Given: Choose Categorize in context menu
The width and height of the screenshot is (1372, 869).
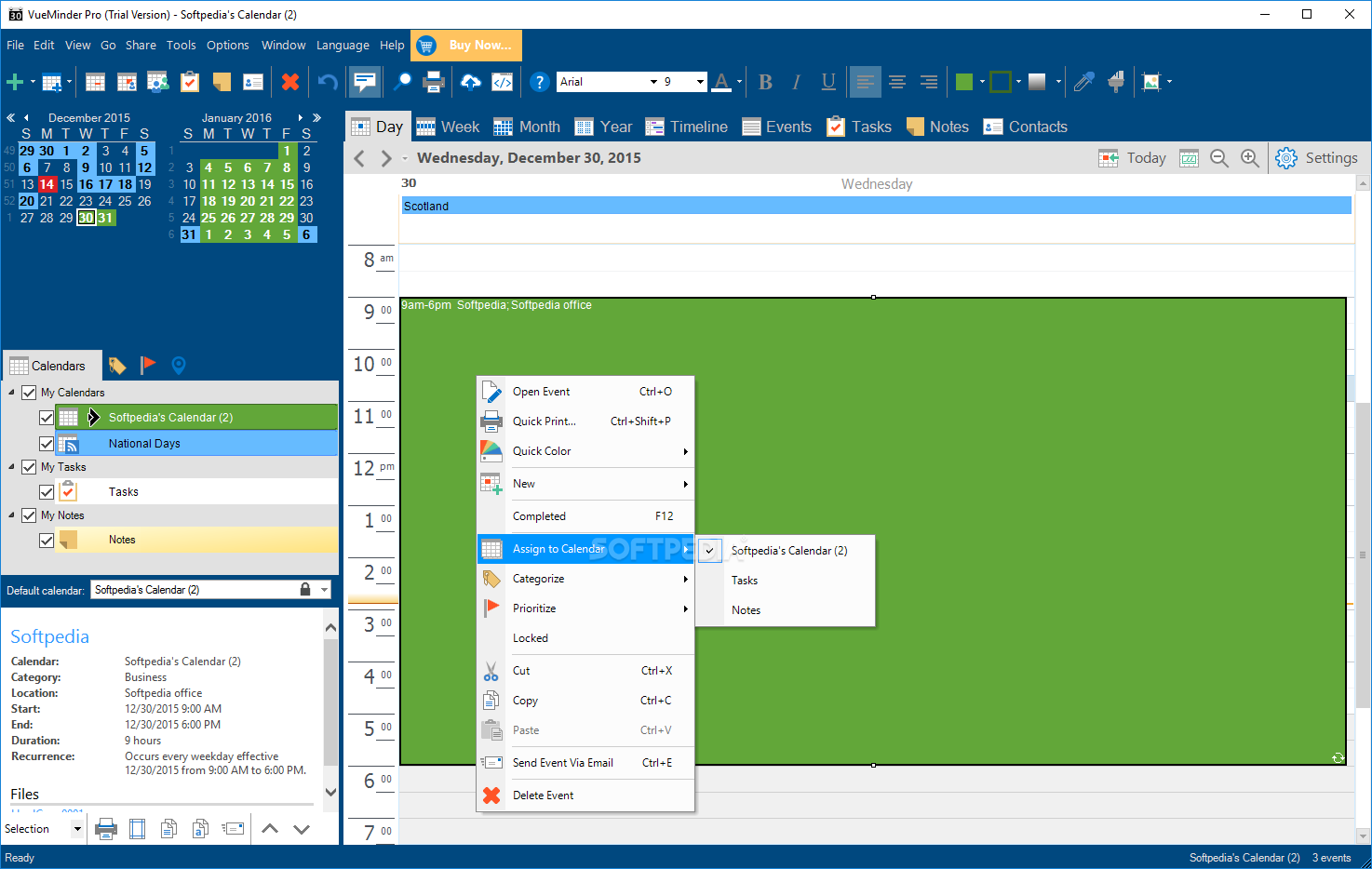Looking at the screenshot, I should tap(585, 579).
